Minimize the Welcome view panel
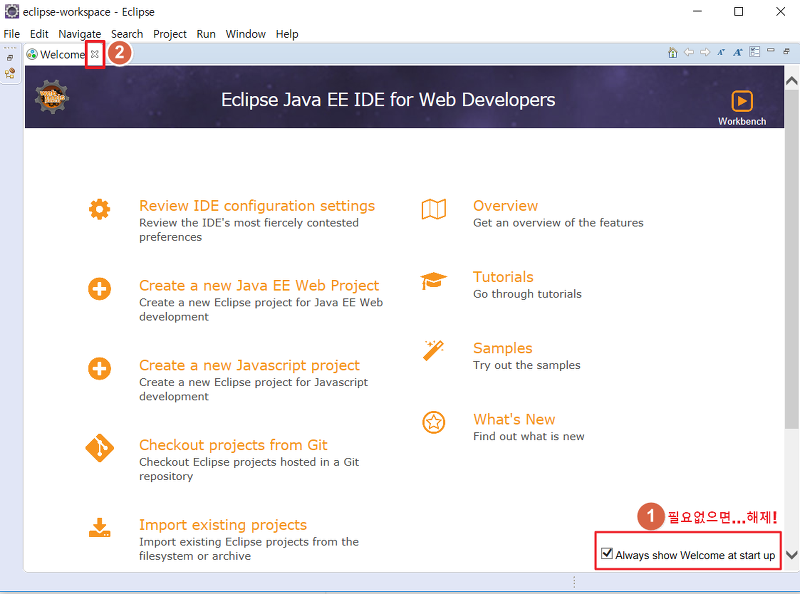 click(771, 51)
